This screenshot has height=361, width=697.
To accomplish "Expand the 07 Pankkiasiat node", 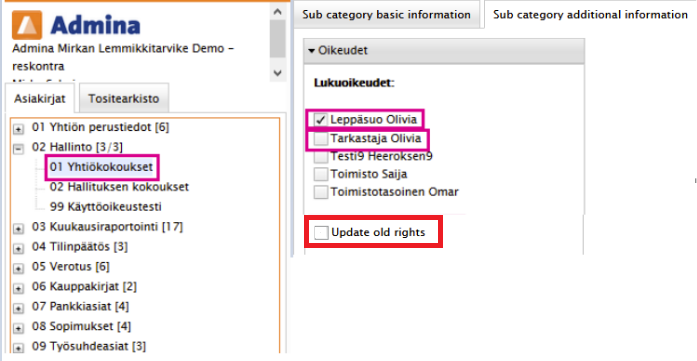I will (18, 308).
